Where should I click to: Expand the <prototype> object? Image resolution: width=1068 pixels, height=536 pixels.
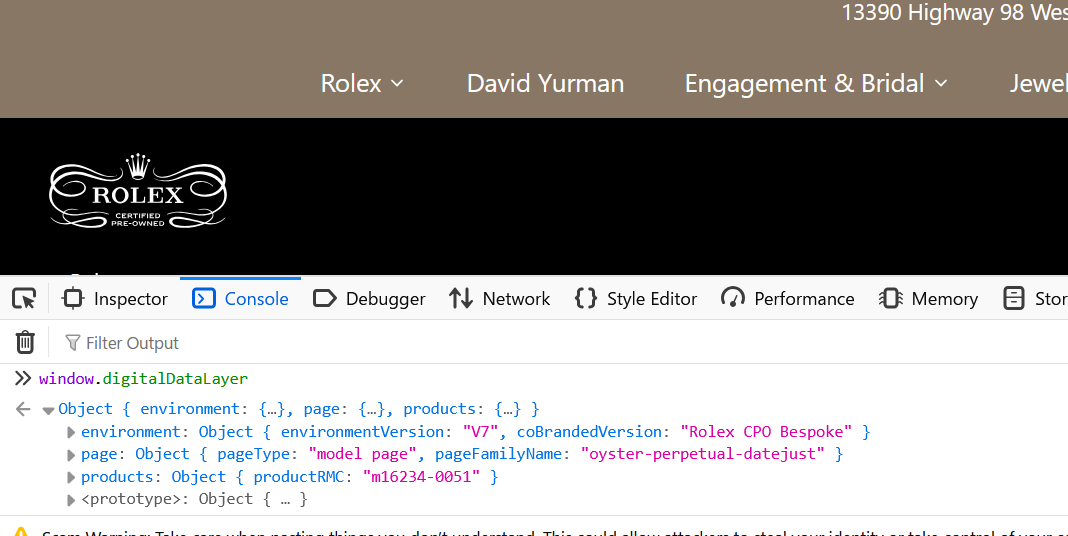tap(71, 500)
